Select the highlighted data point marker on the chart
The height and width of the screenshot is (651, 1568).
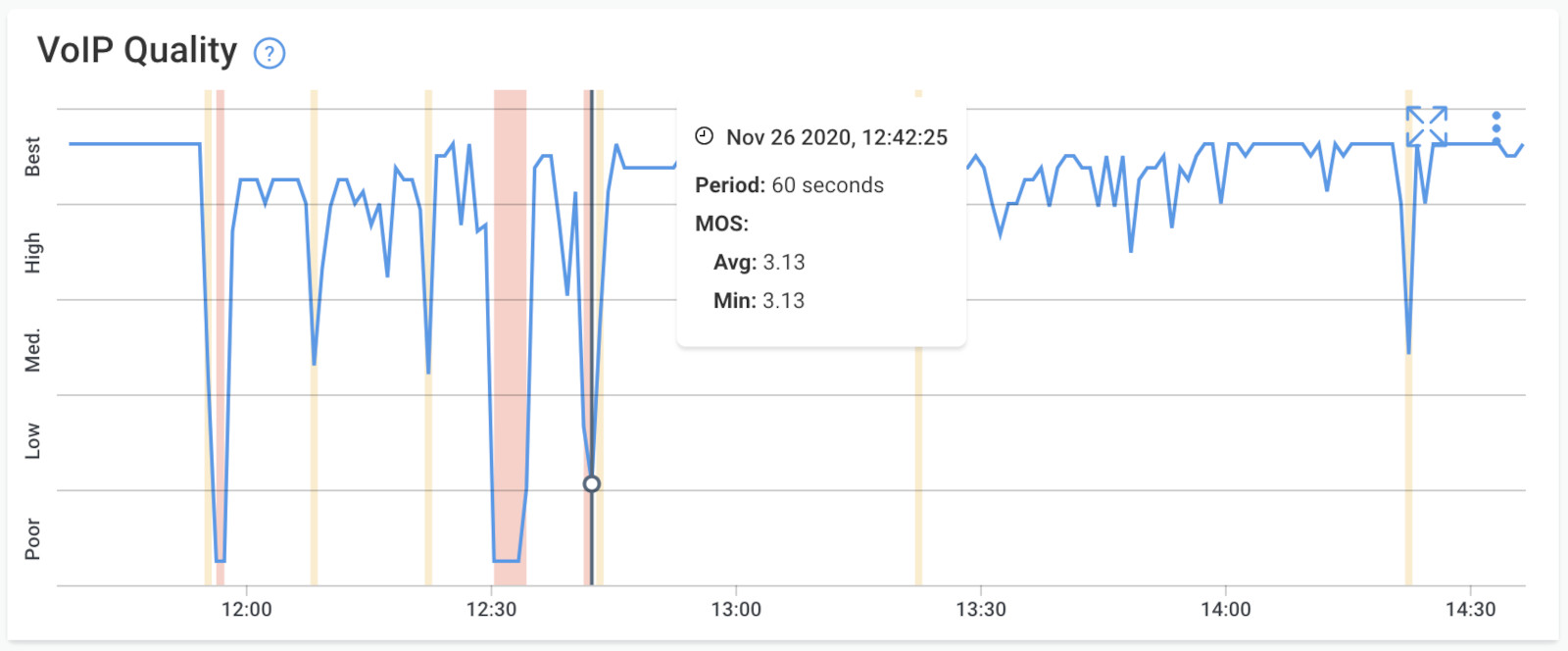pyautogui.click(x=592, y=482)
